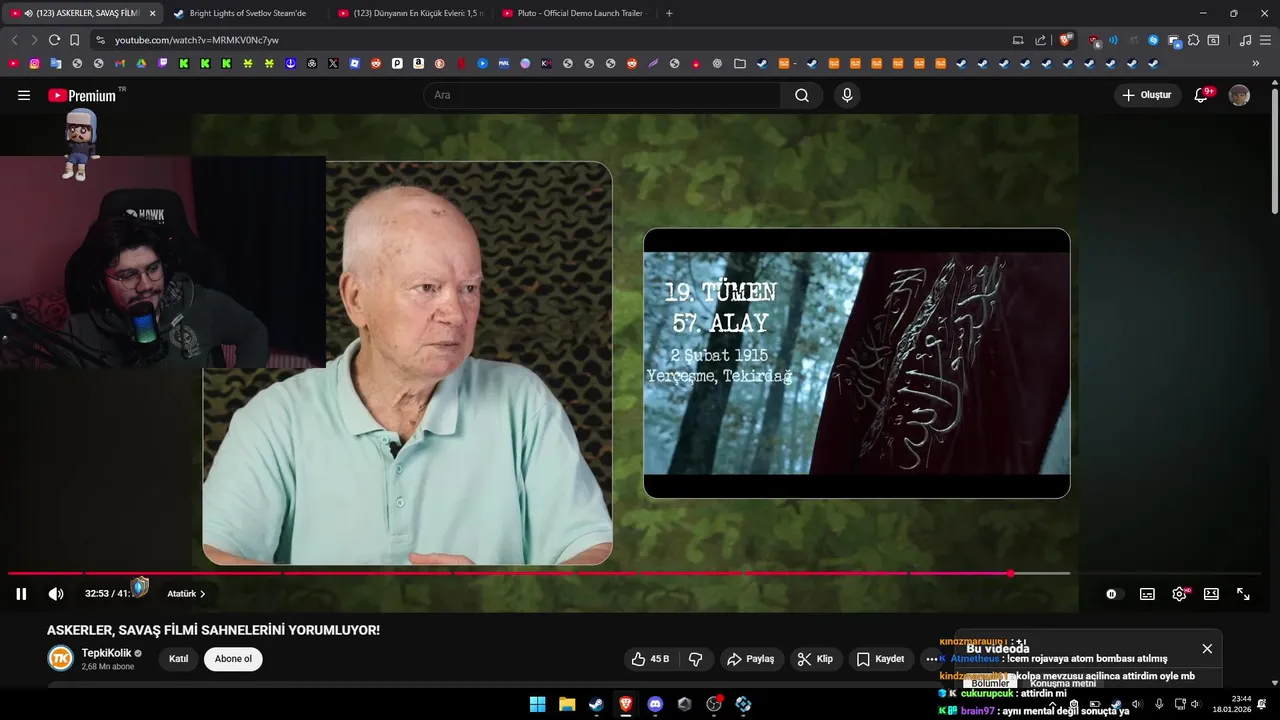This screenshot has width=1280, height=720.
Task: Toggle subtitles with the captions icon
Action: coord(1147,594)
